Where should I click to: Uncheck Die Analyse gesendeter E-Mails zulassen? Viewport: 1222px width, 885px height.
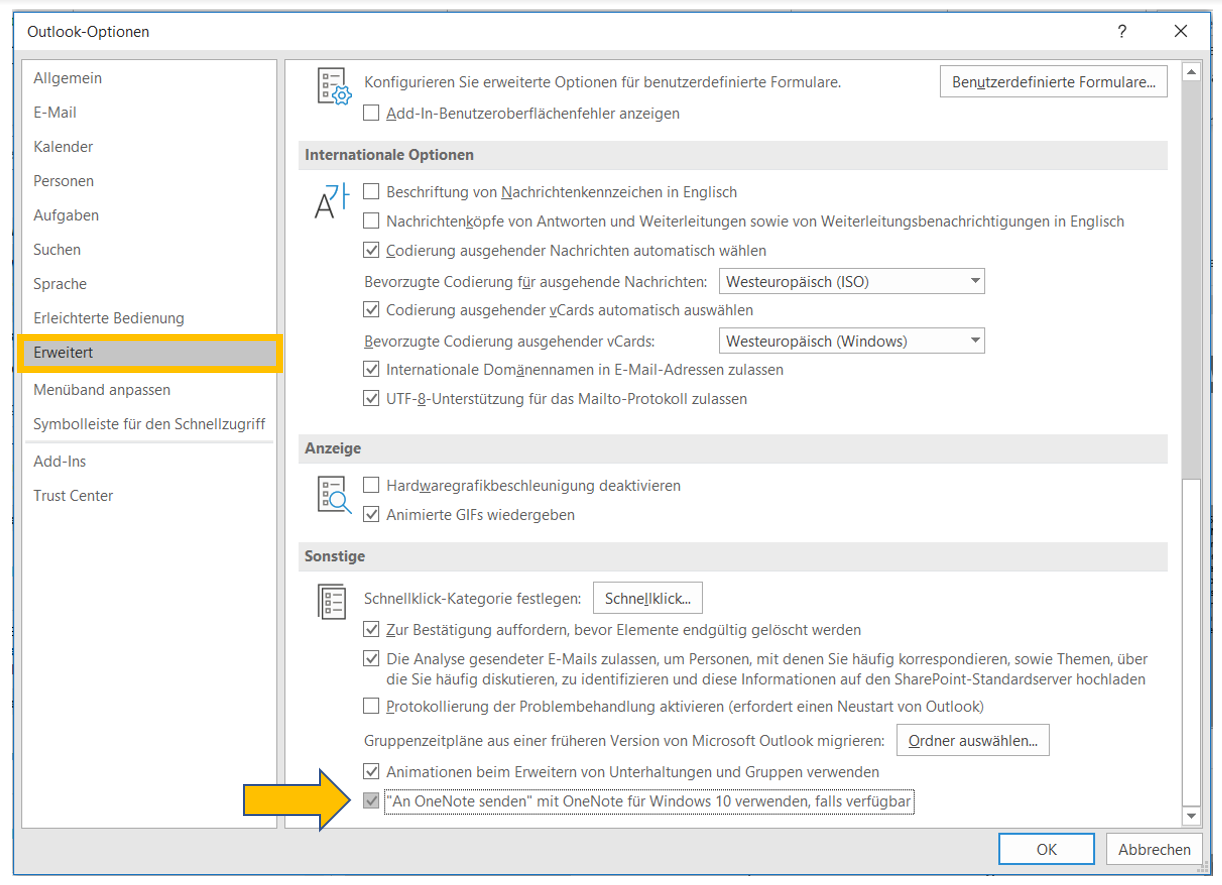coord(371,659)
